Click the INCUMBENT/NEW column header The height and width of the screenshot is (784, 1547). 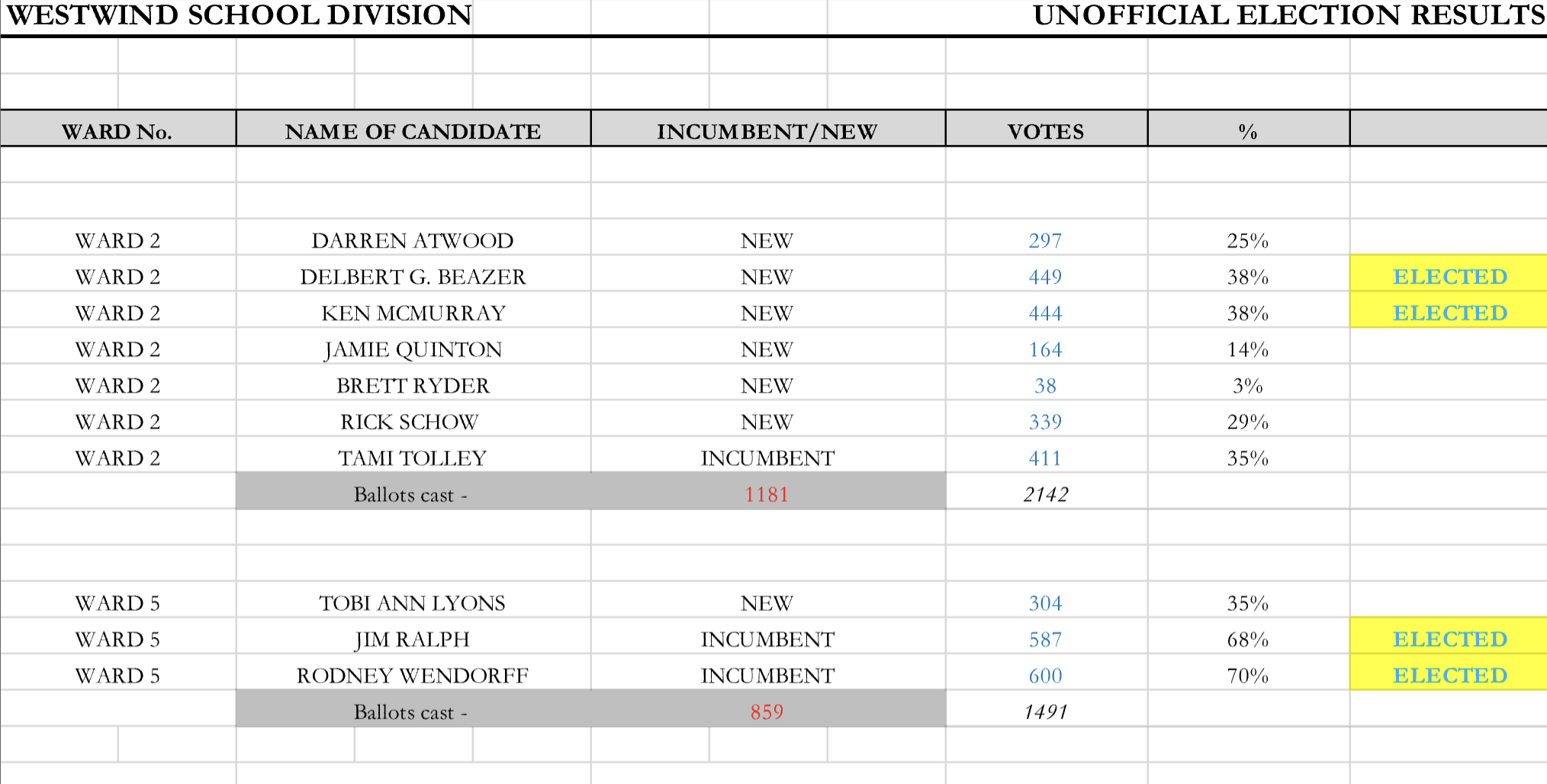coord(767,131)
